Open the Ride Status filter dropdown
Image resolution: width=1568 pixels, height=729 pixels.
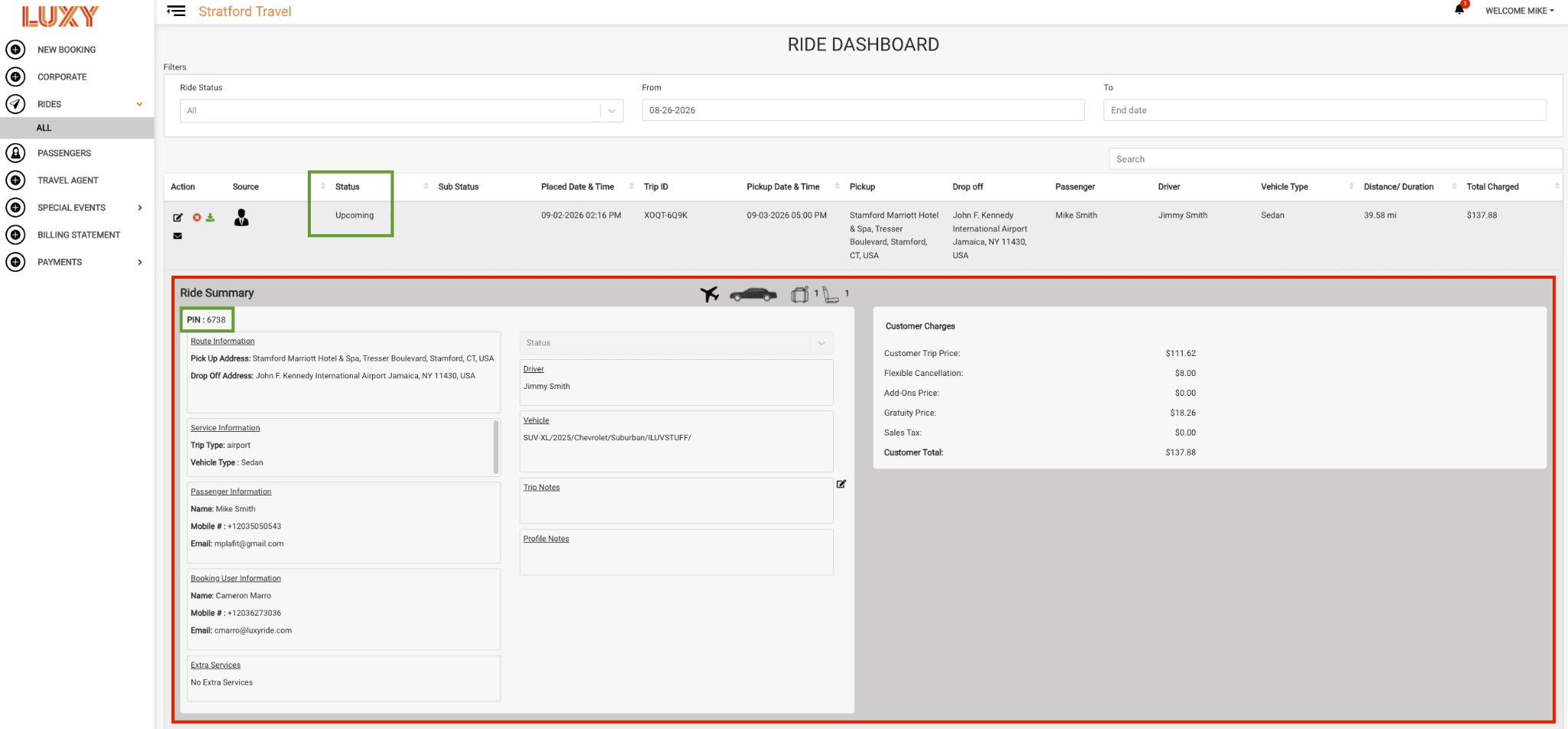(401, 110)
